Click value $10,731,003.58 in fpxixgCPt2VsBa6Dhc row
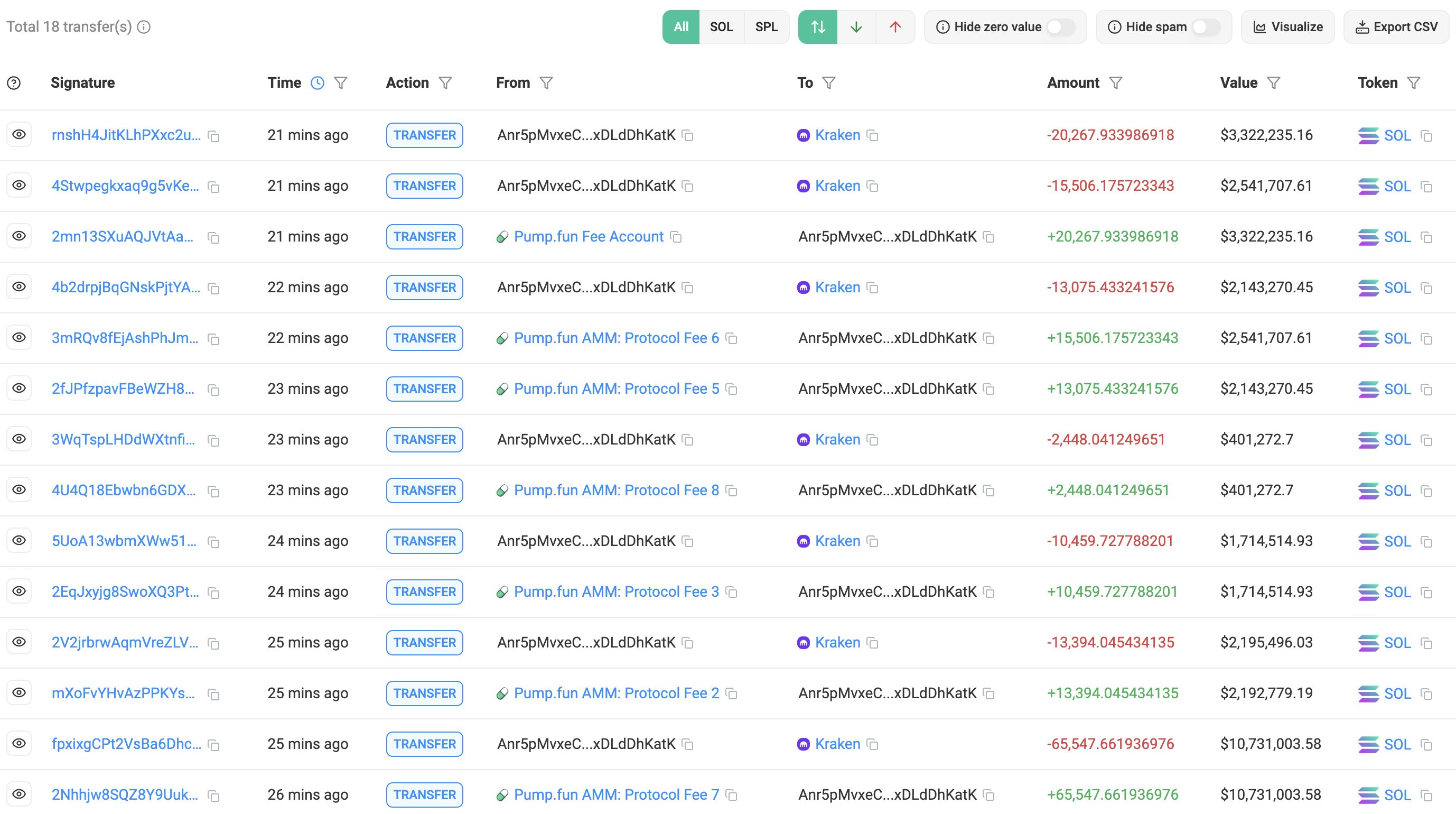The height and width of the screenshot is (814, 1456). point(1271,744)
